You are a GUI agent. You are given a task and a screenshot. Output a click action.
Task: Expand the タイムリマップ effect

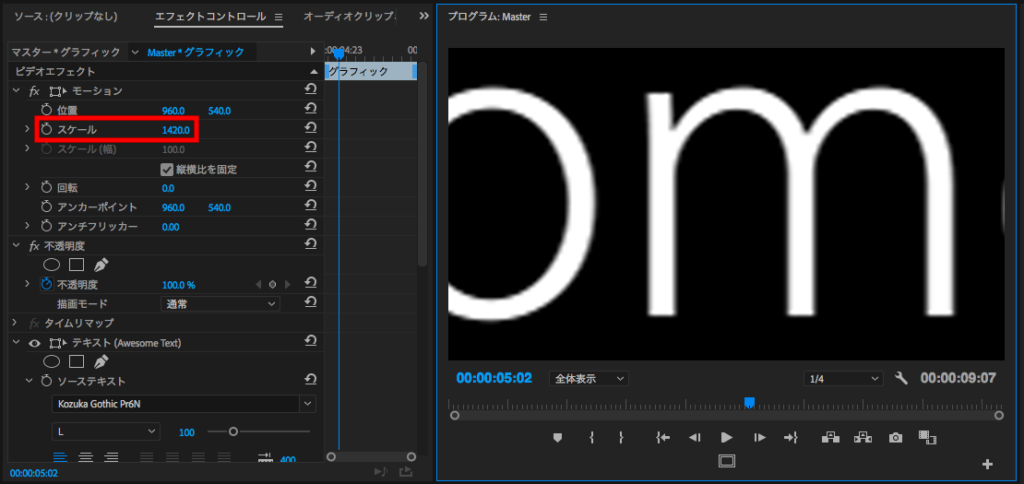tap(16, 323)
